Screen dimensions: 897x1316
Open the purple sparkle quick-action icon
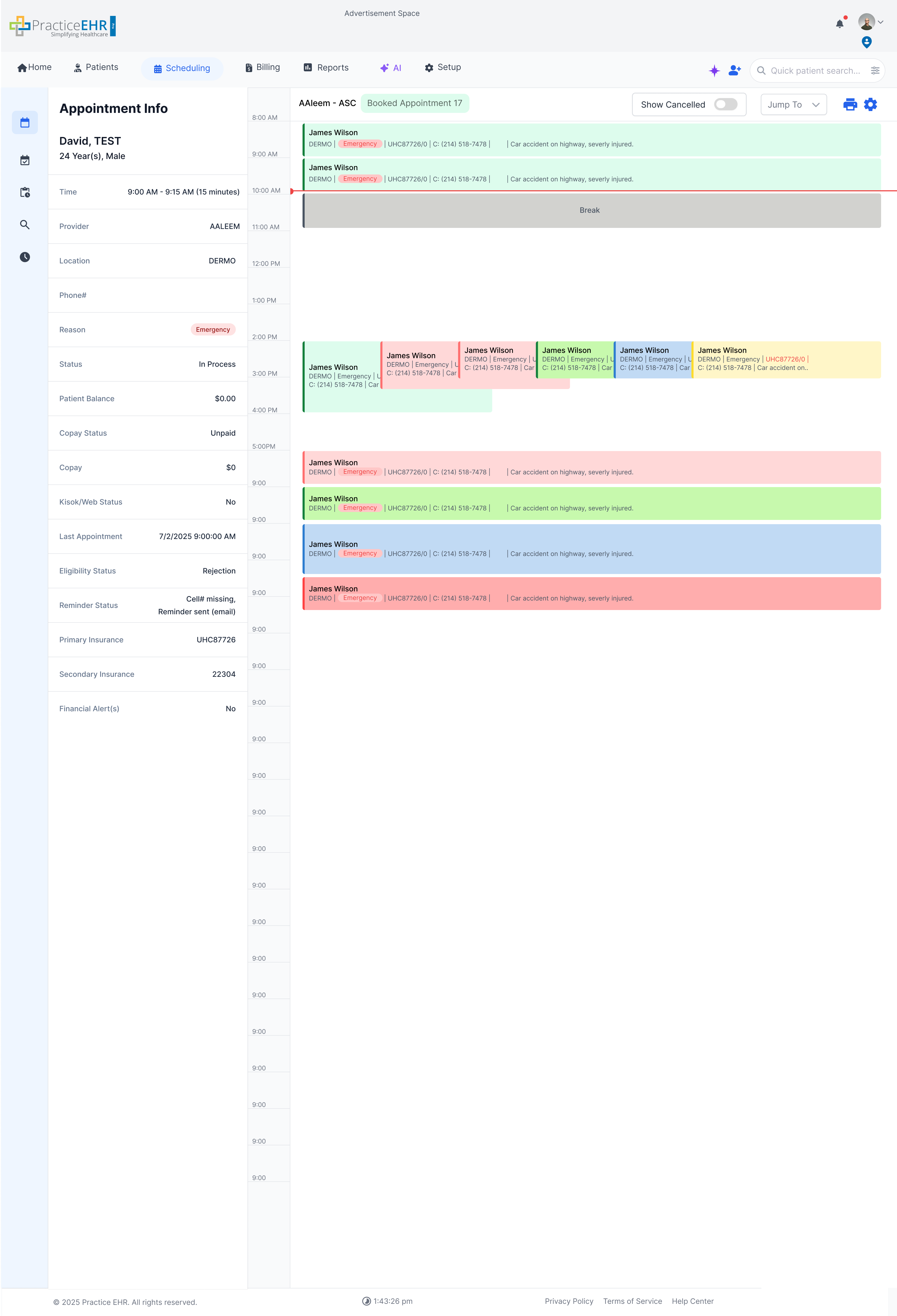click(x=714, y=70)
